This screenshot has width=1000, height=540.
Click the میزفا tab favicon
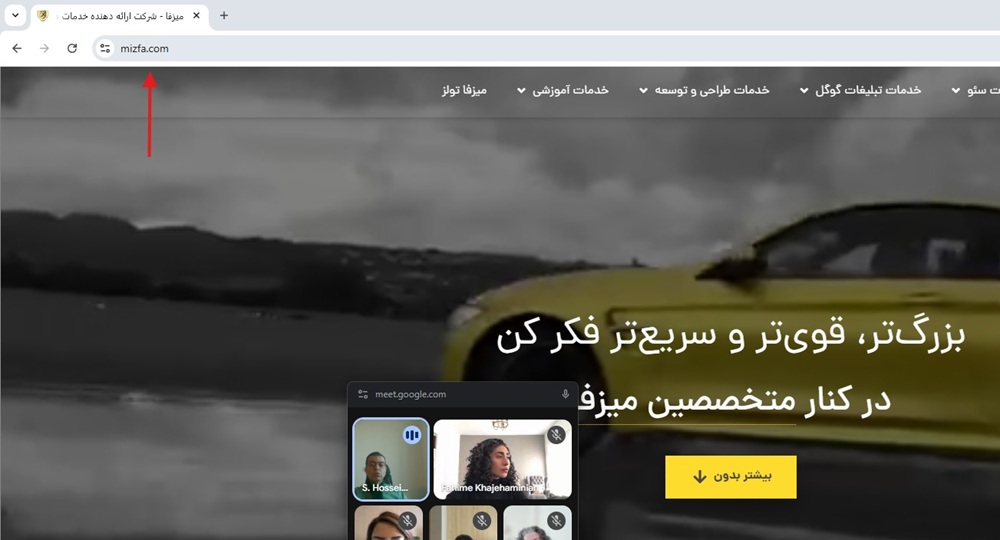[43, 15]
